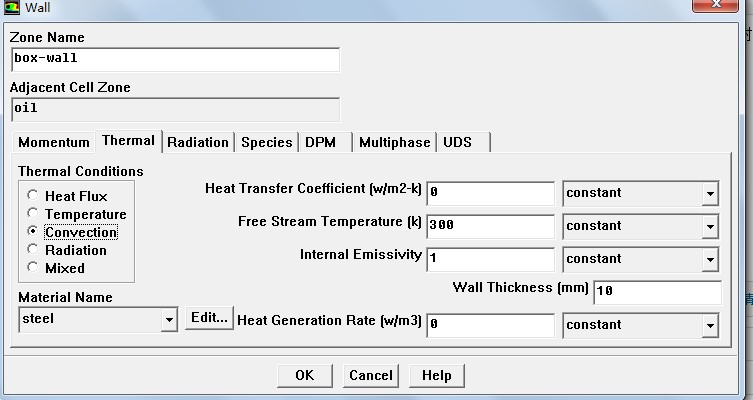
Task: Open the Material Name steel dropdown
Action: (169, 320)
